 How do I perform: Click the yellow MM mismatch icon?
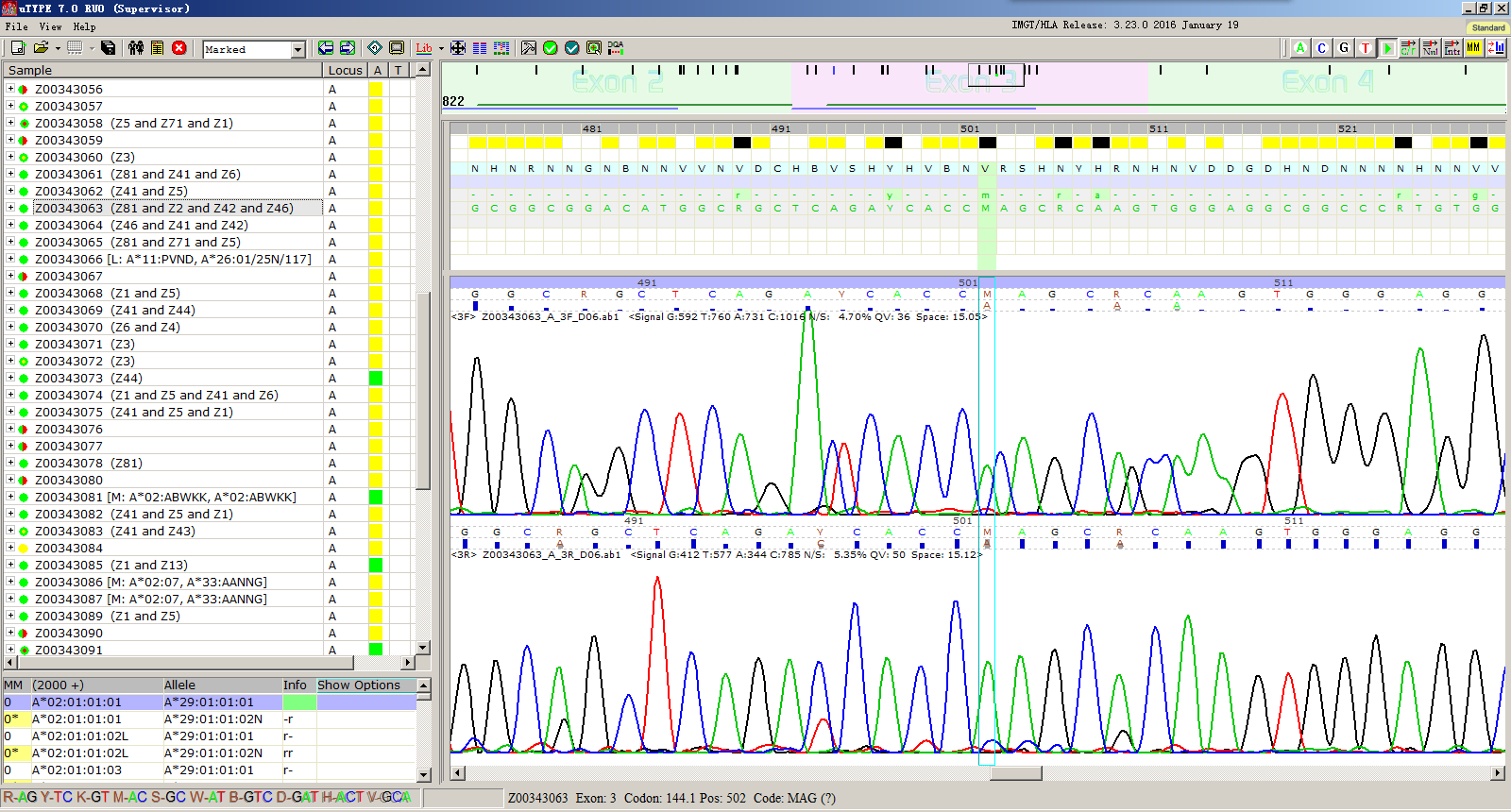click(x=1473, y=48)
